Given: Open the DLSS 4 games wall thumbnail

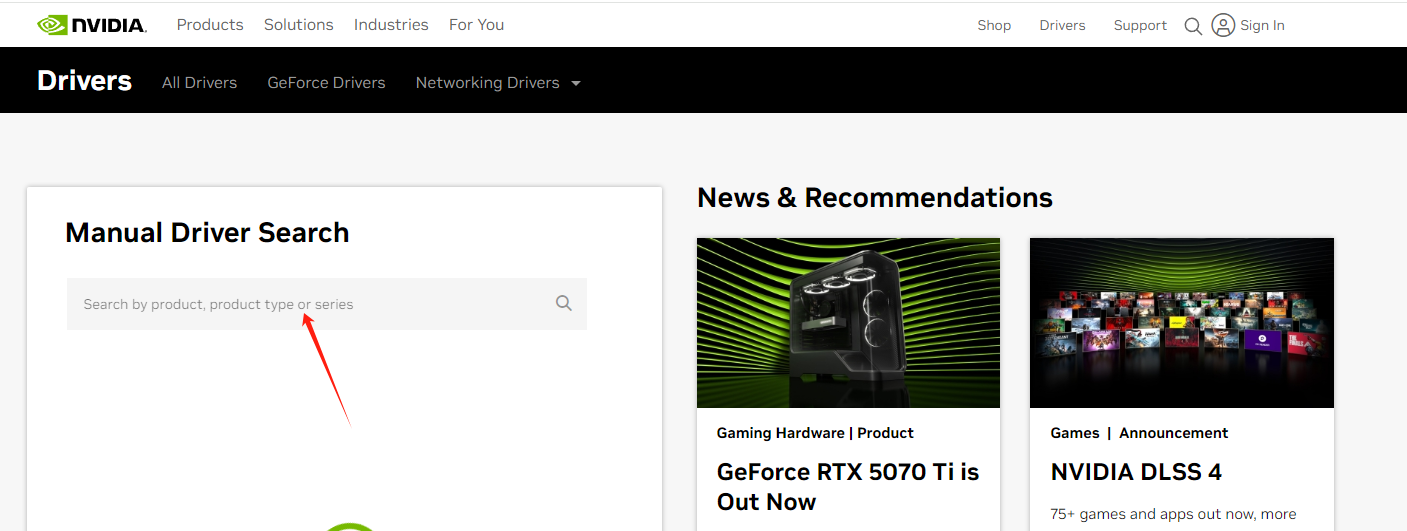Looking at the screenshot, I should pyautogui.click(x=1182, y=323).
